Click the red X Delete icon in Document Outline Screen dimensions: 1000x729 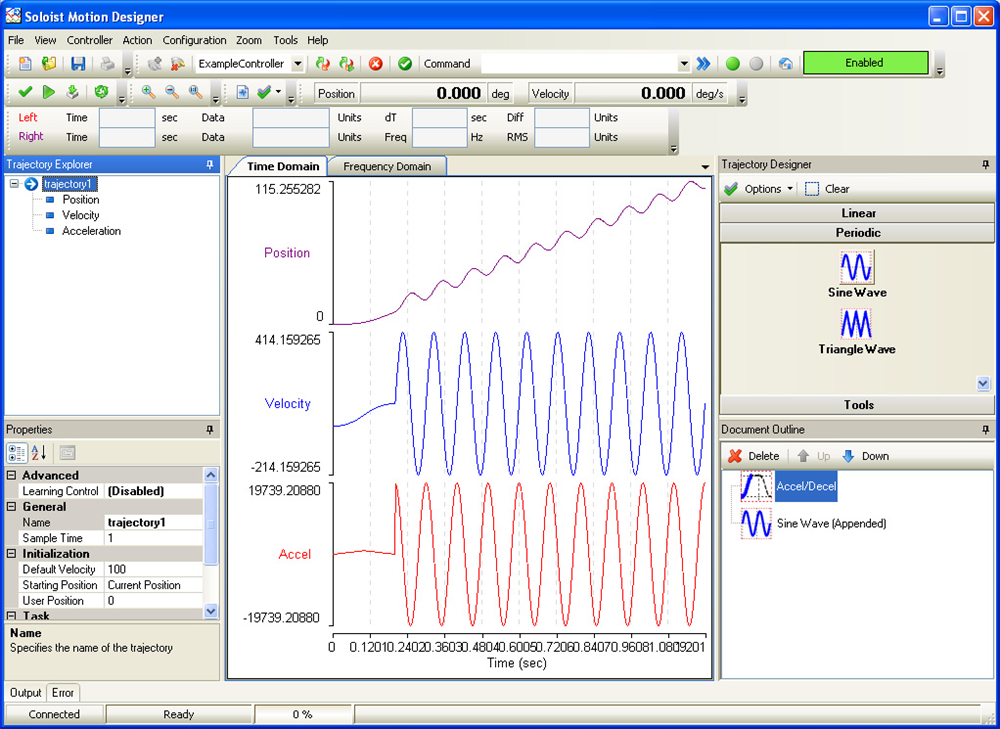coord(735,456)
